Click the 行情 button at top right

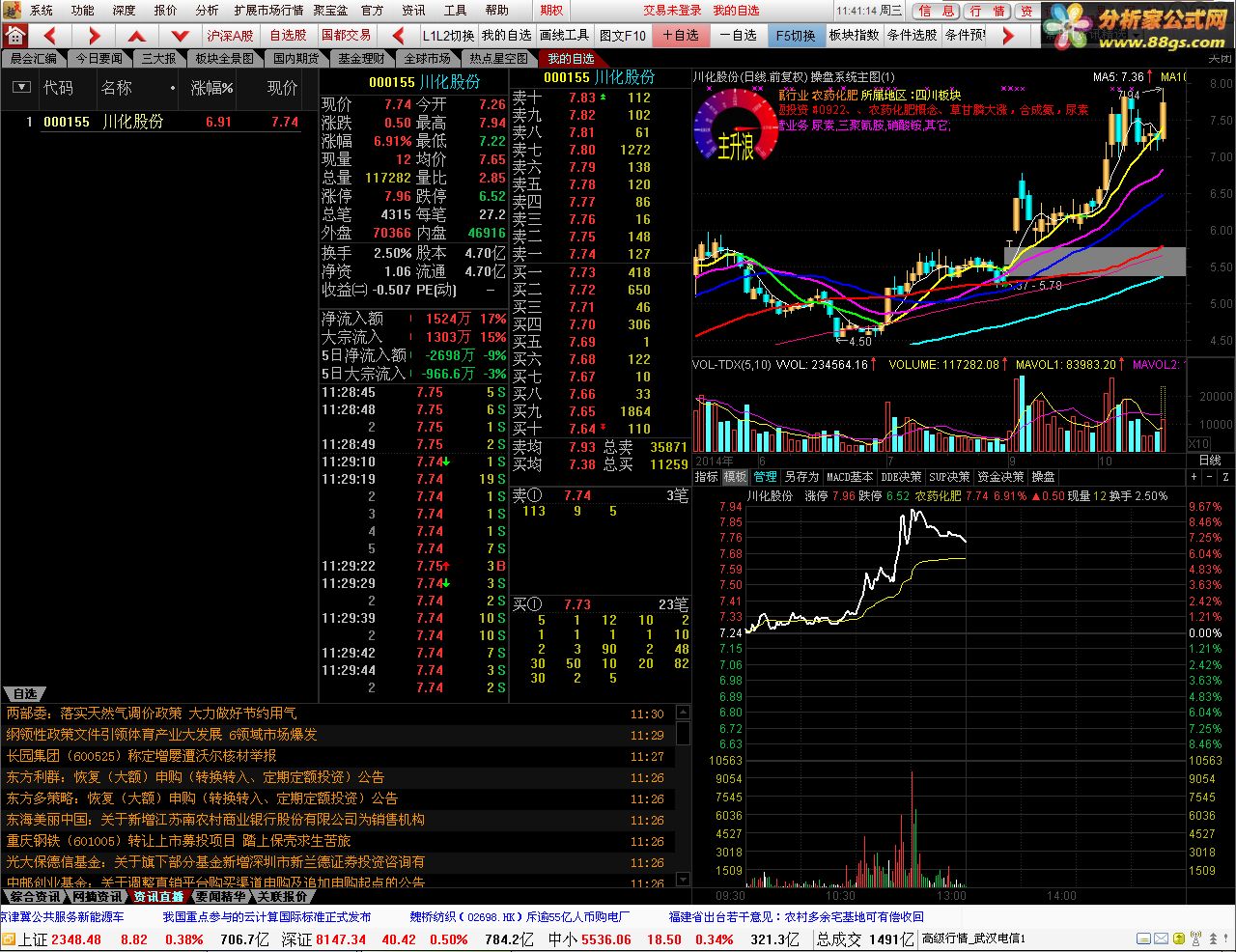[988, 11]
